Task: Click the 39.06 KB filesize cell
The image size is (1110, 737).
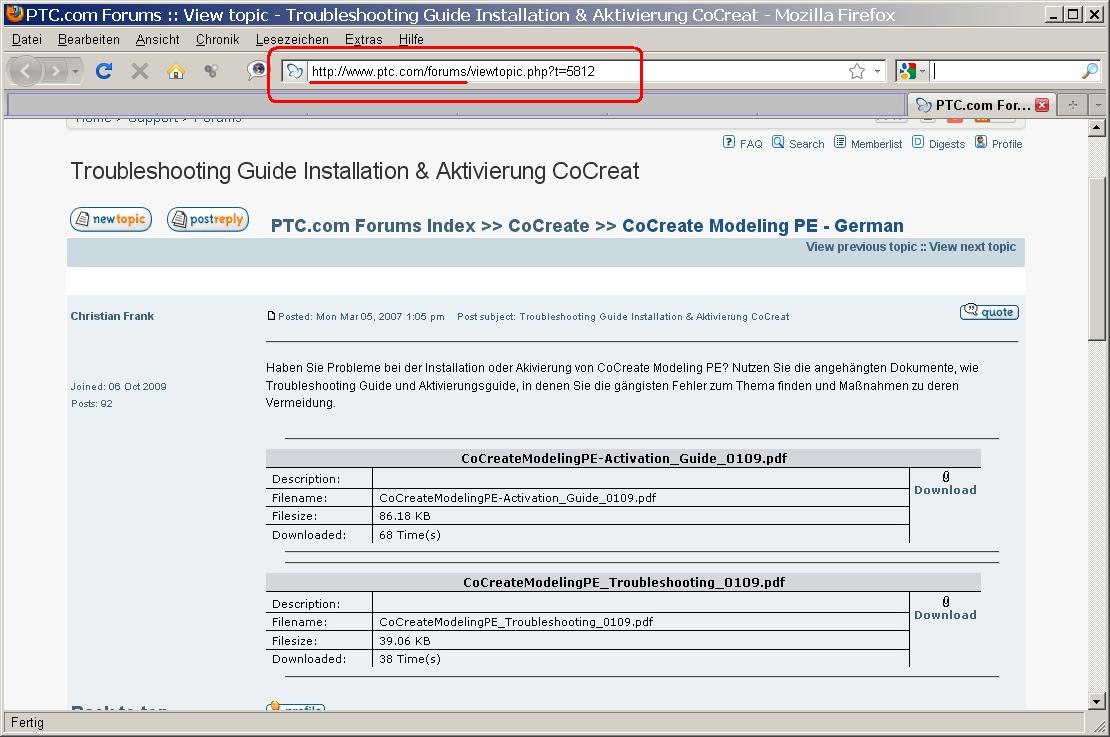Action: [641, 641]
